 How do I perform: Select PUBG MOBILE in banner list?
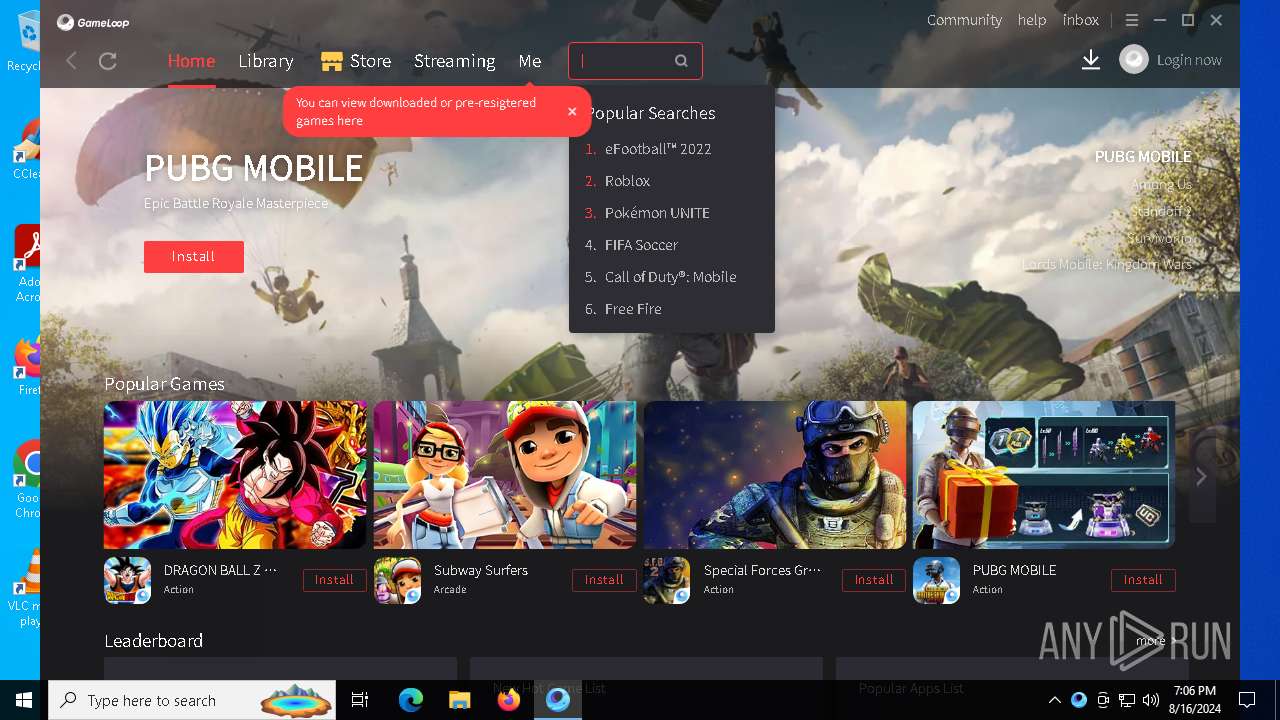coord(1143,157)
